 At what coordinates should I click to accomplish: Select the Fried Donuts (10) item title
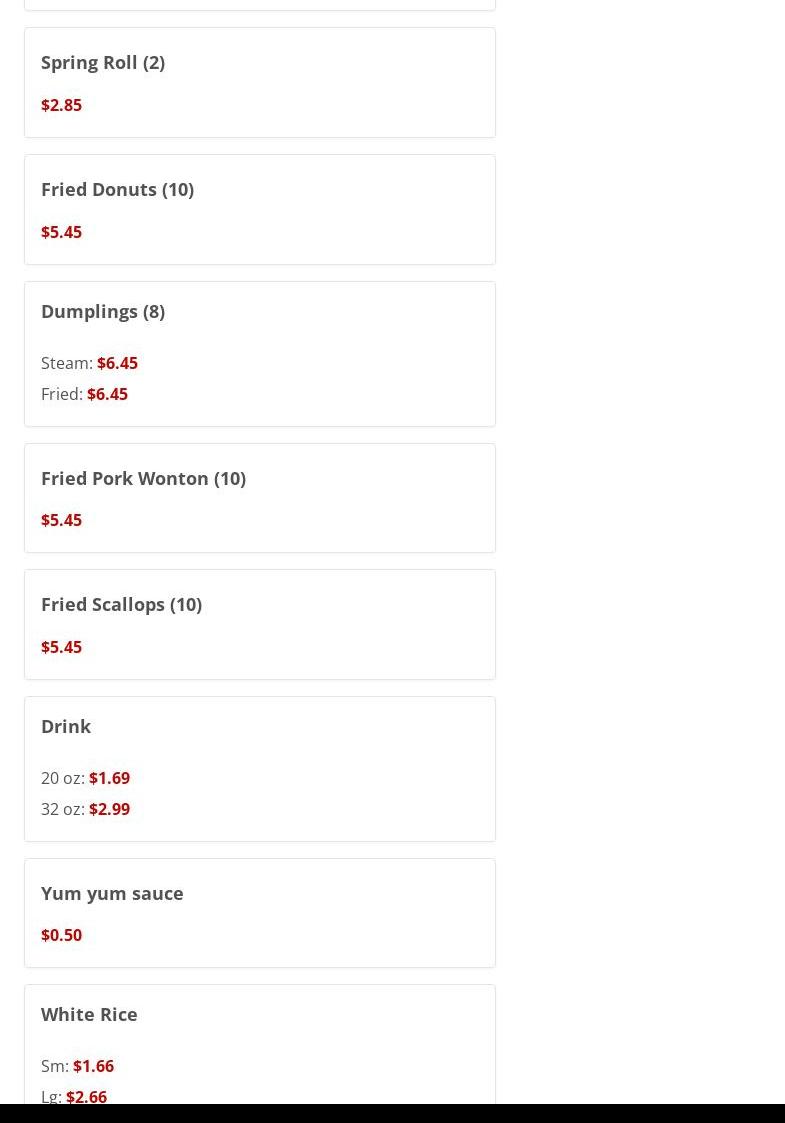(117, 189)
